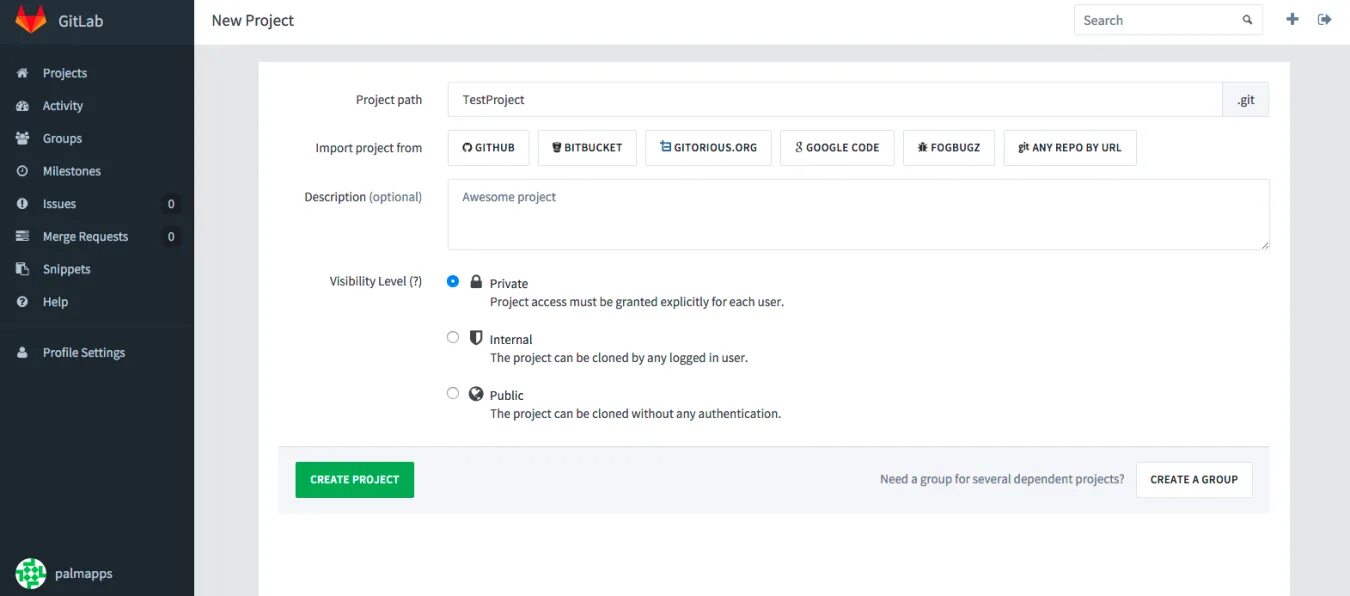Click the sign out icon
Screen dimensions: 1350x596
click(1325, 19)
